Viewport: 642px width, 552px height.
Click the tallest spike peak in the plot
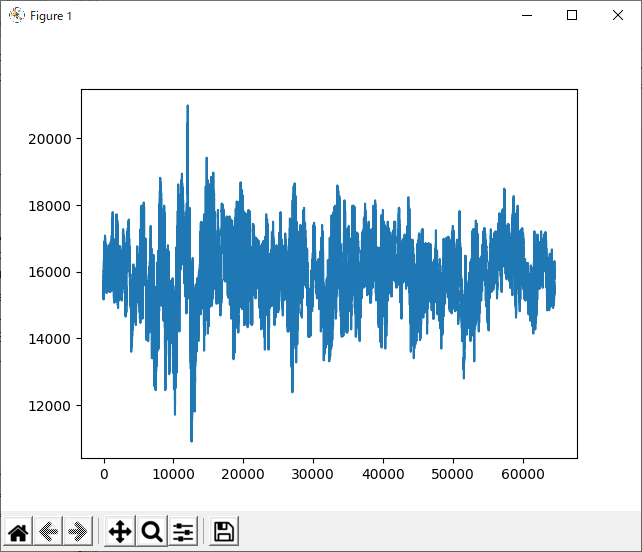click(x=187, y=106)
